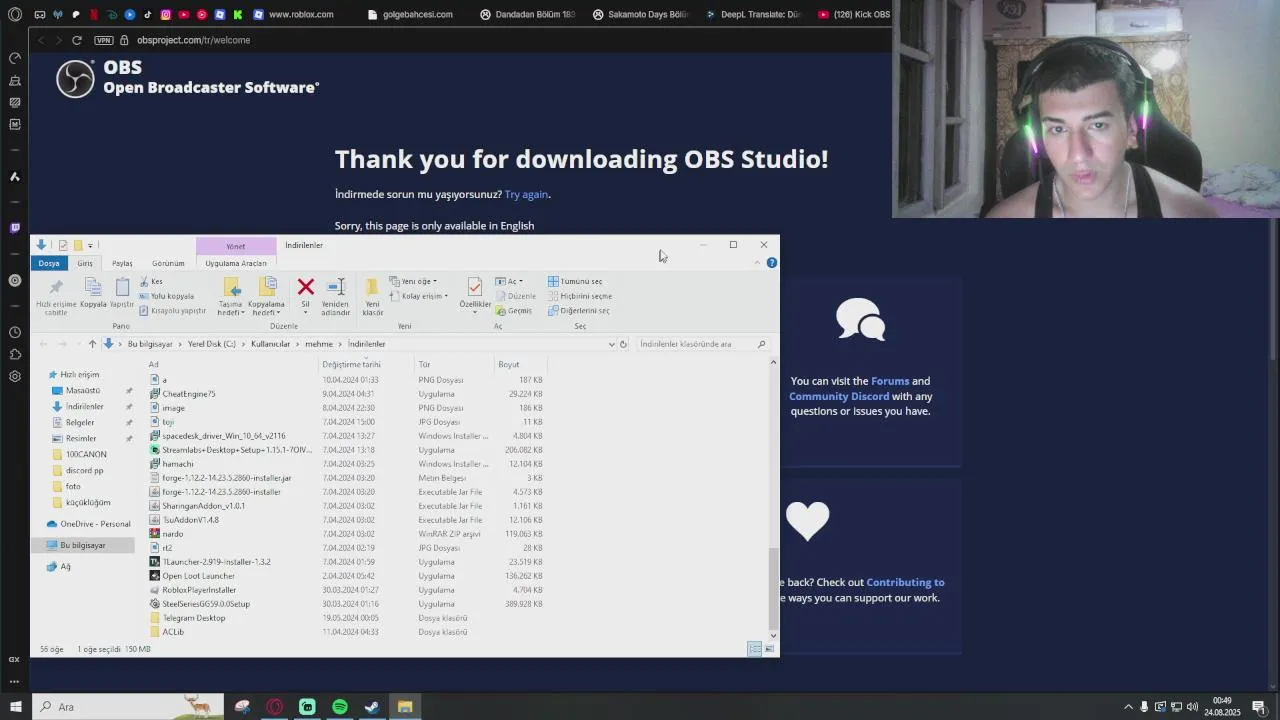Switch to Uygulama Araçları tab
Image resolution: width=1280 pixels, height=720 pixels.
(x=236, y=263)
